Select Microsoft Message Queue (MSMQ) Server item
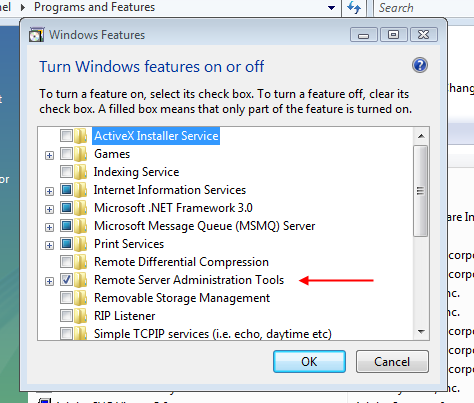This screenshot has width=474, height=403. pos(205,226)
